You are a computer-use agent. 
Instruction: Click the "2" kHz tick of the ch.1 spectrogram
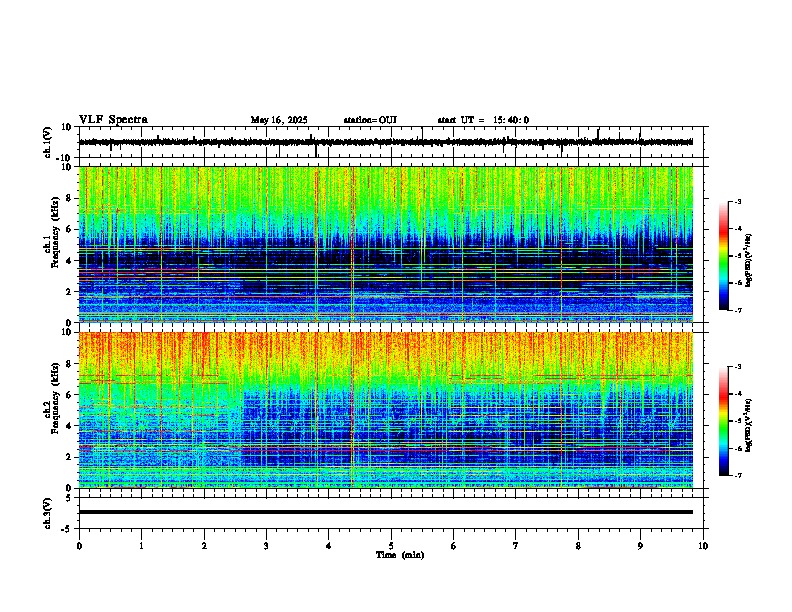(x=70, y=292)
